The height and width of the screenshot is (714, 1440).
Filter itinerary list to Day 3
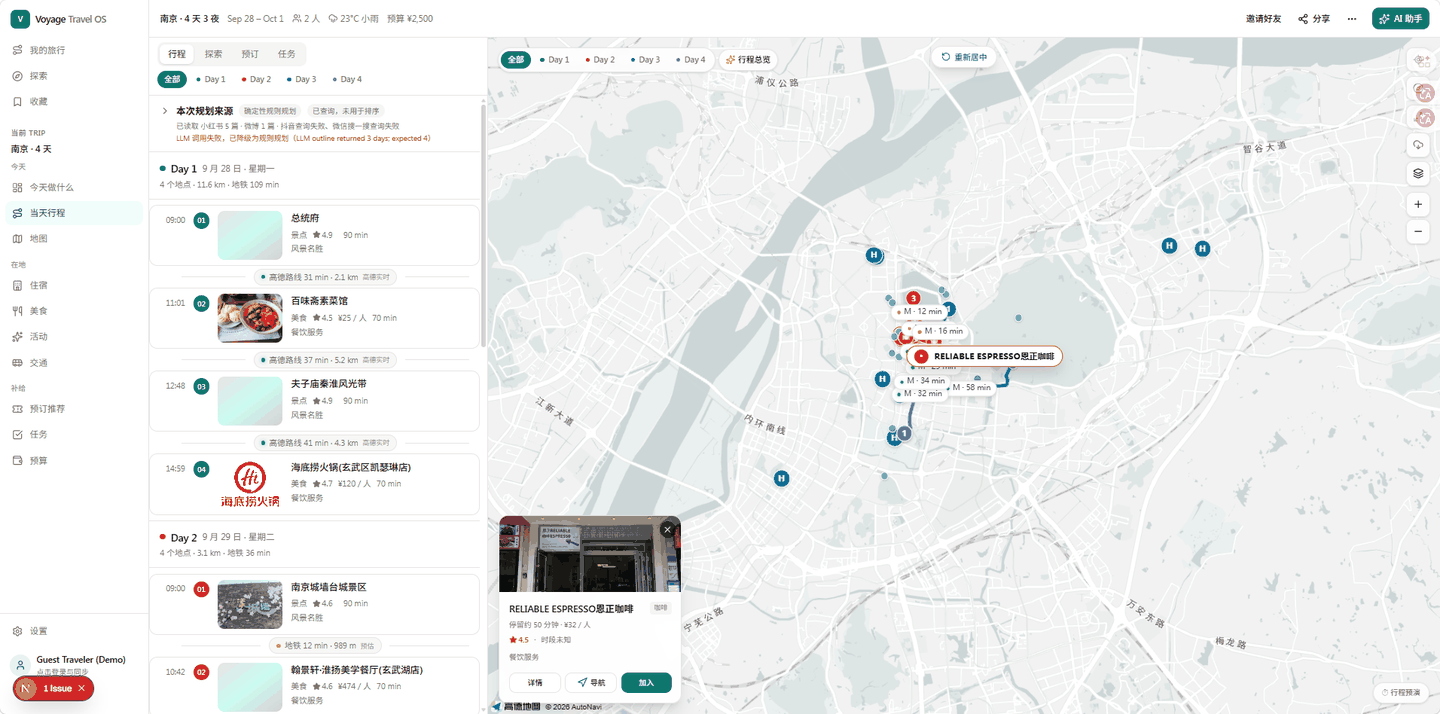click(301, 79)
